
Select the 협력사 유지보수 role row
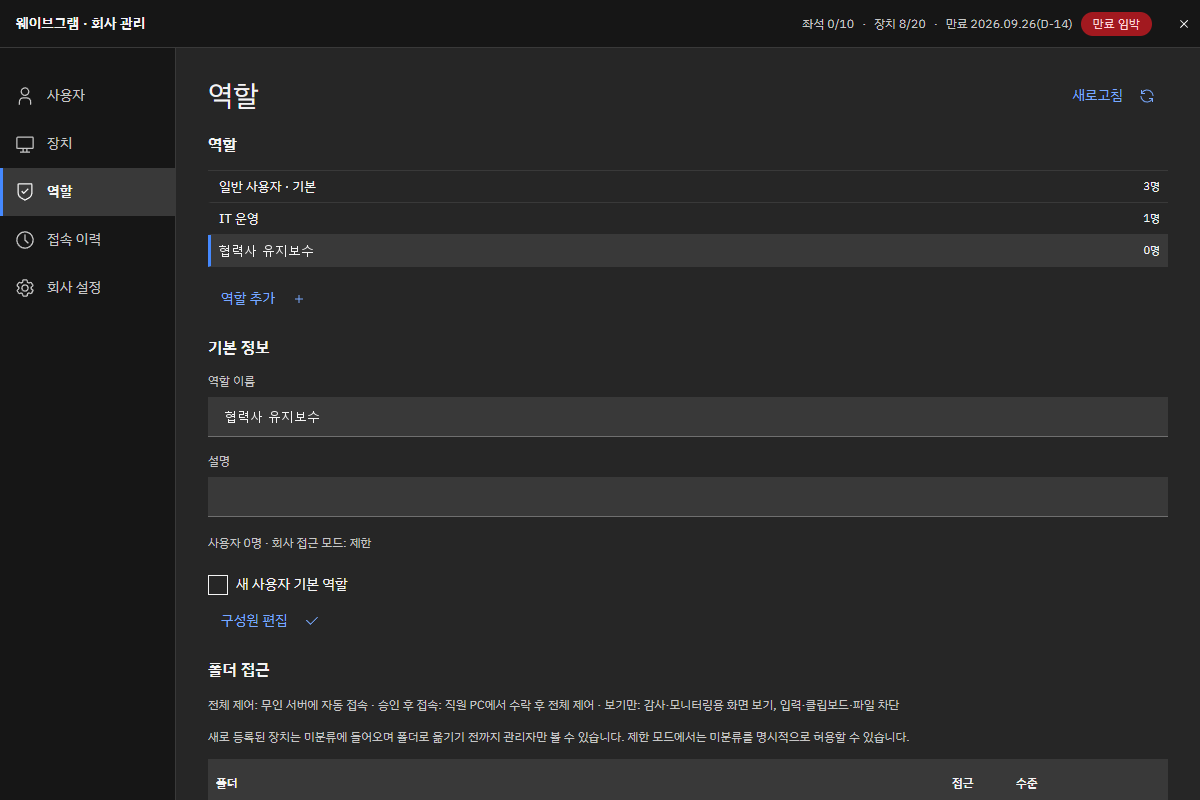[688, 251]
